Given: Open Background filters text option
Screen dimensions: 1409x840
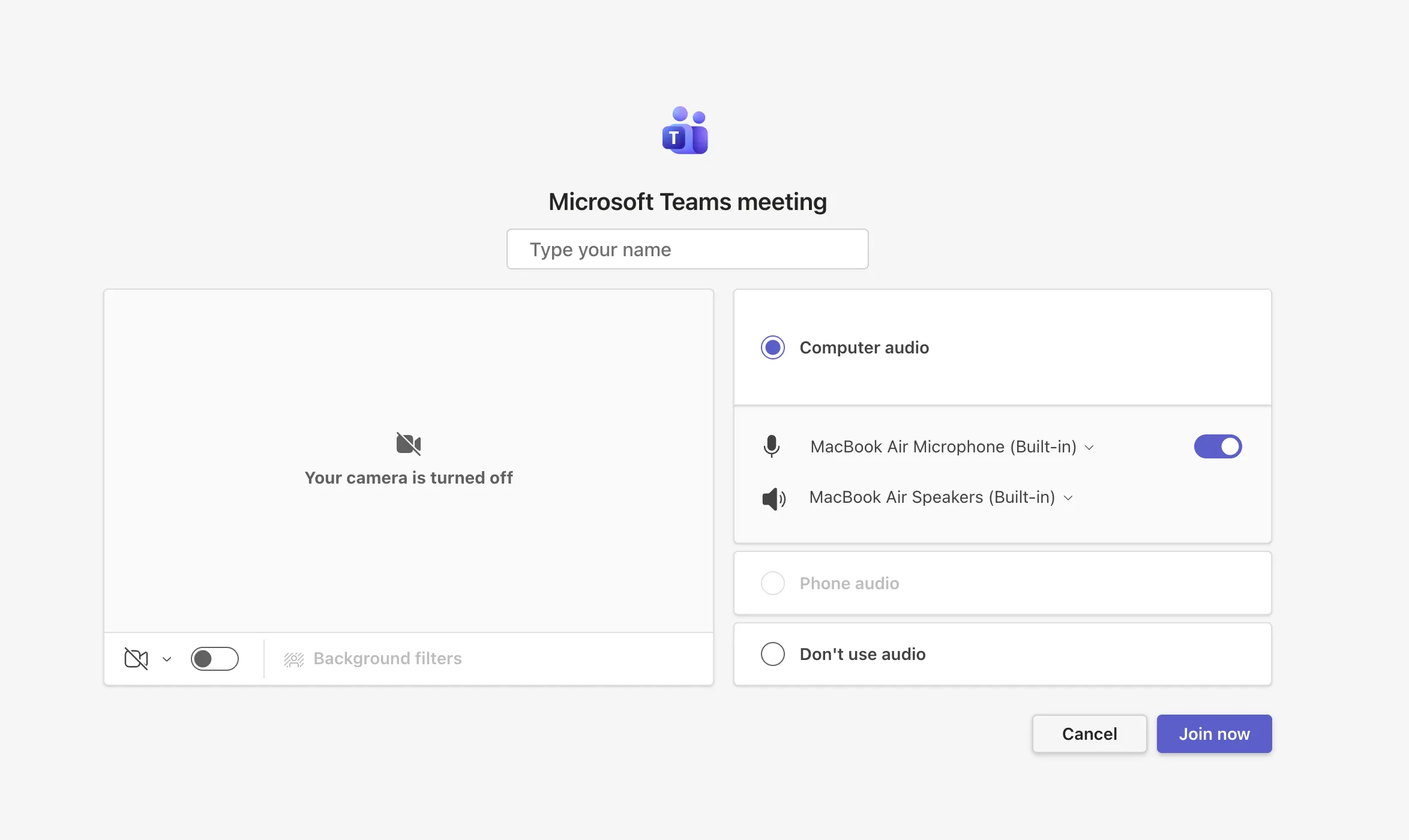Looking at the screenshot, I should pyautogui.click(x=387, y=659).
